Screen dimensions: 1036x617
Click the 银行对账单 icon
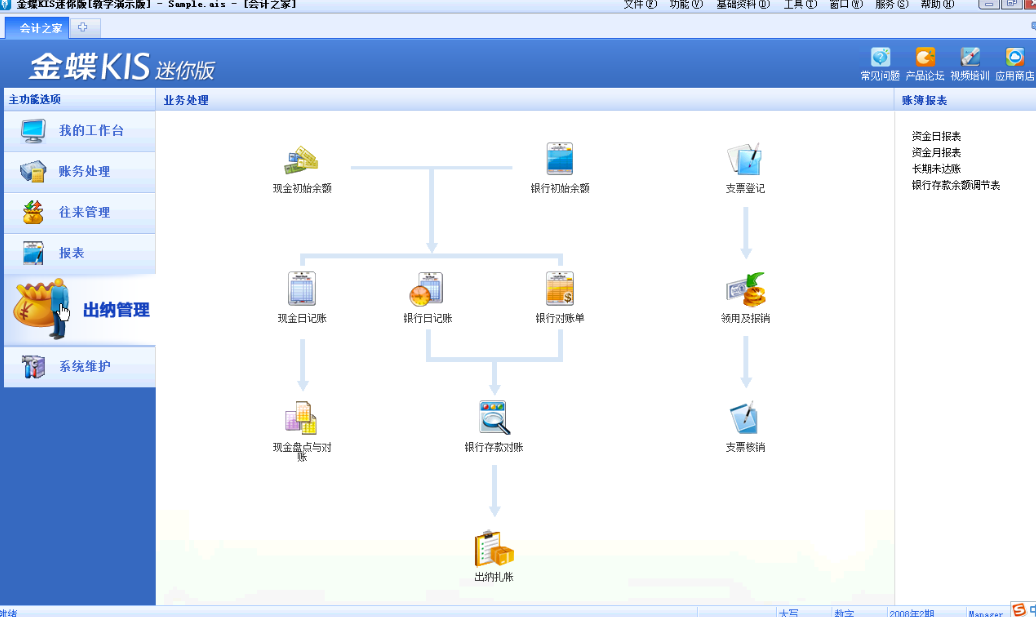[560, 289]
